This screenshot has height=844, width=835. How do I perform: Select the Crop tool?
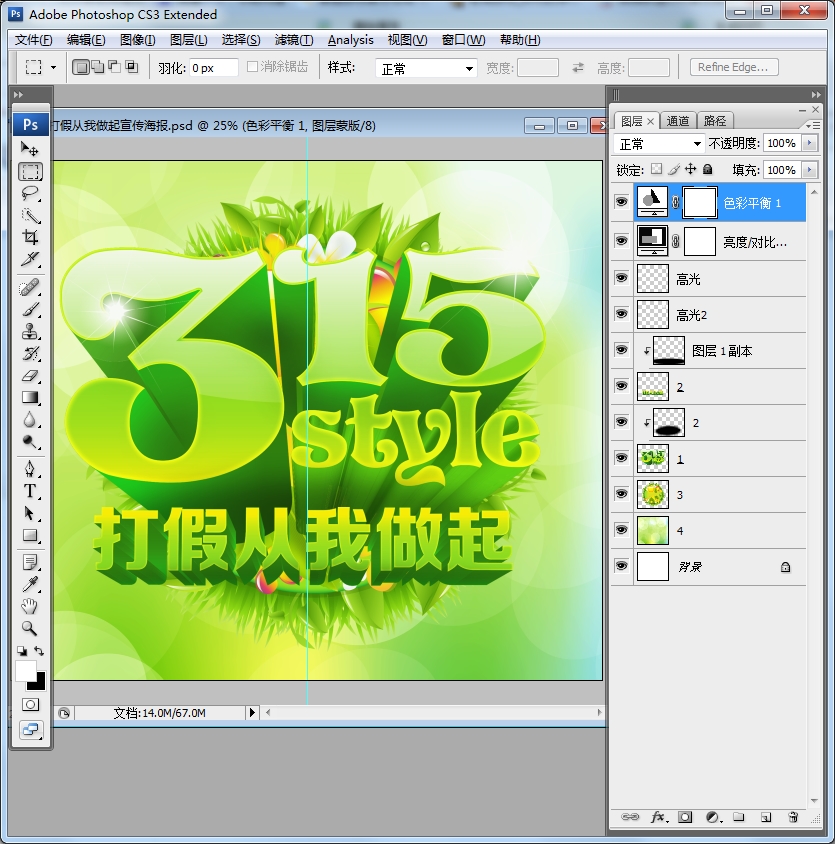tap(30, 237)
